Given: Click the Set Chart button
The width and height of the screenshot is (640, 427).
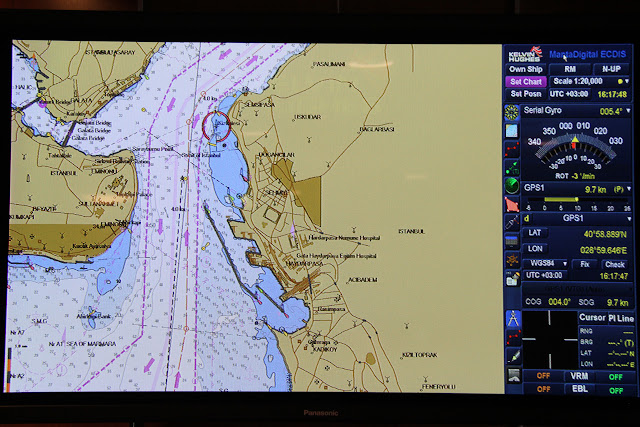Looking at the screenshot, I should [526, 82].
